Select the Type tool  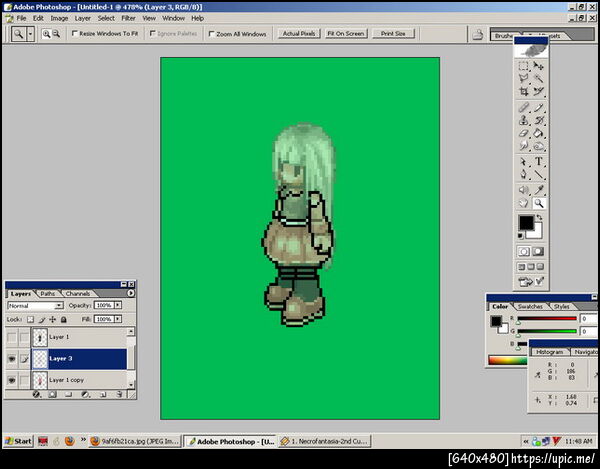click(538, 162)
